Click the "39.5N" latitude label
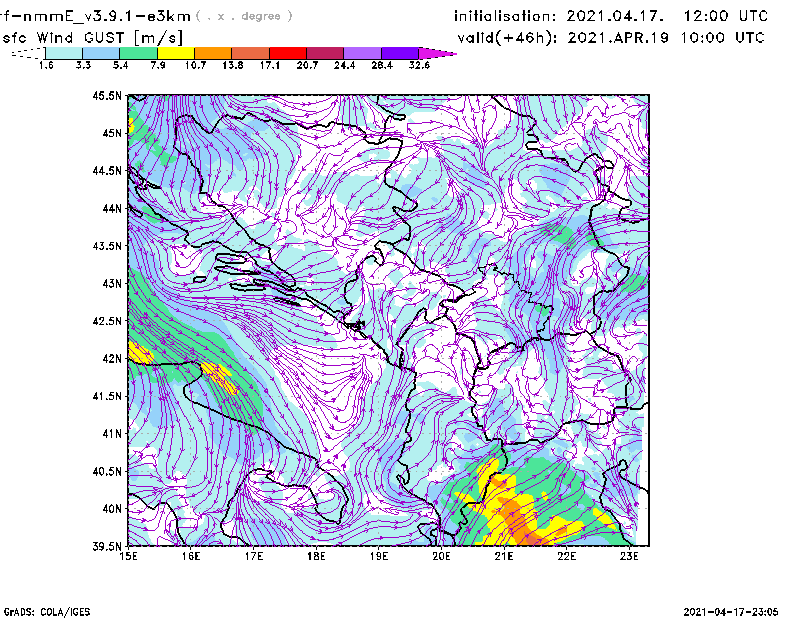This screenshot has width=800, height=618. (x=107, y=546)
